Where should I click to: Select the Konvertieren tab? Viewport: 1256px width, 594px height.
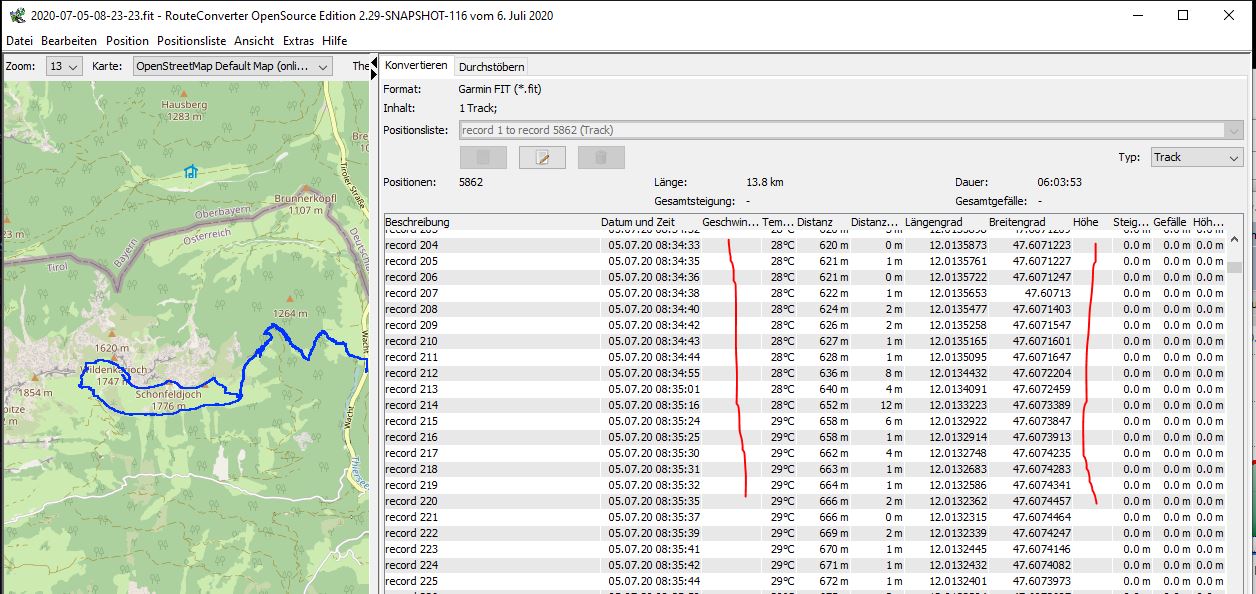(x=416, y=65)
